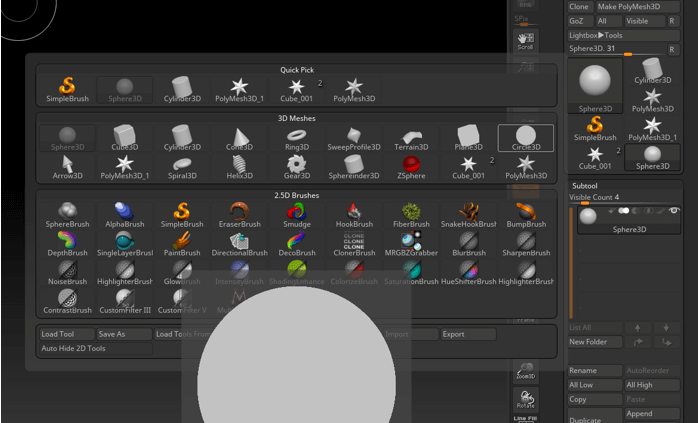Pick the Sphereinder3D primitive
The width and height of the screenshot is (698, 423).
coord(354,167)
